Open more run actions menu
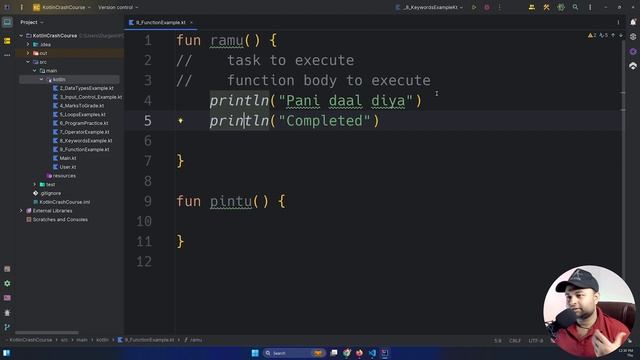The height and width of the screenshot is (360, 640). tap(500, 7)
